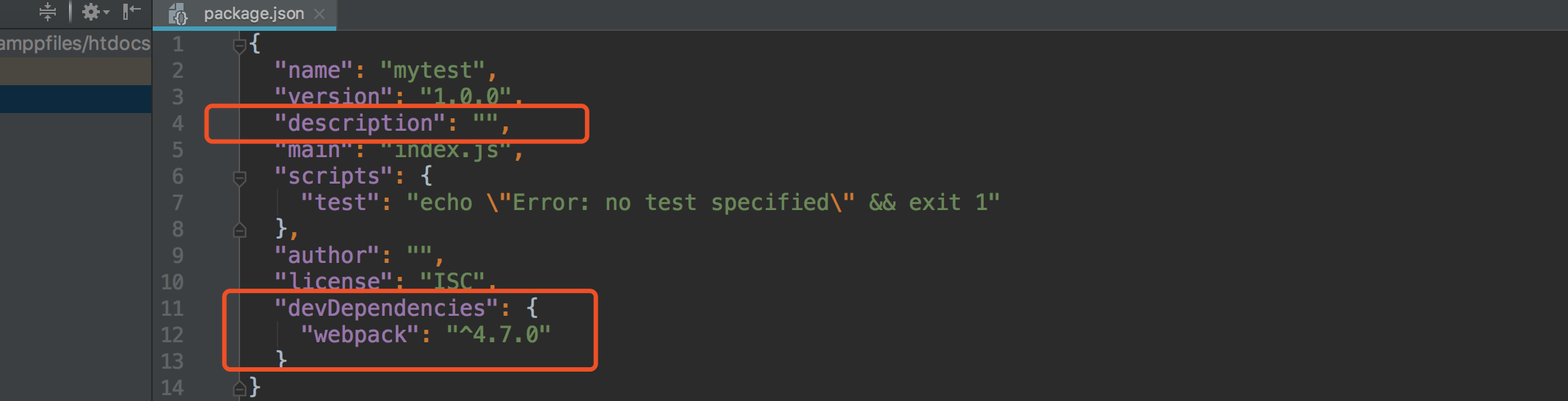Click line number 7 in the gutter

point(178,203)
